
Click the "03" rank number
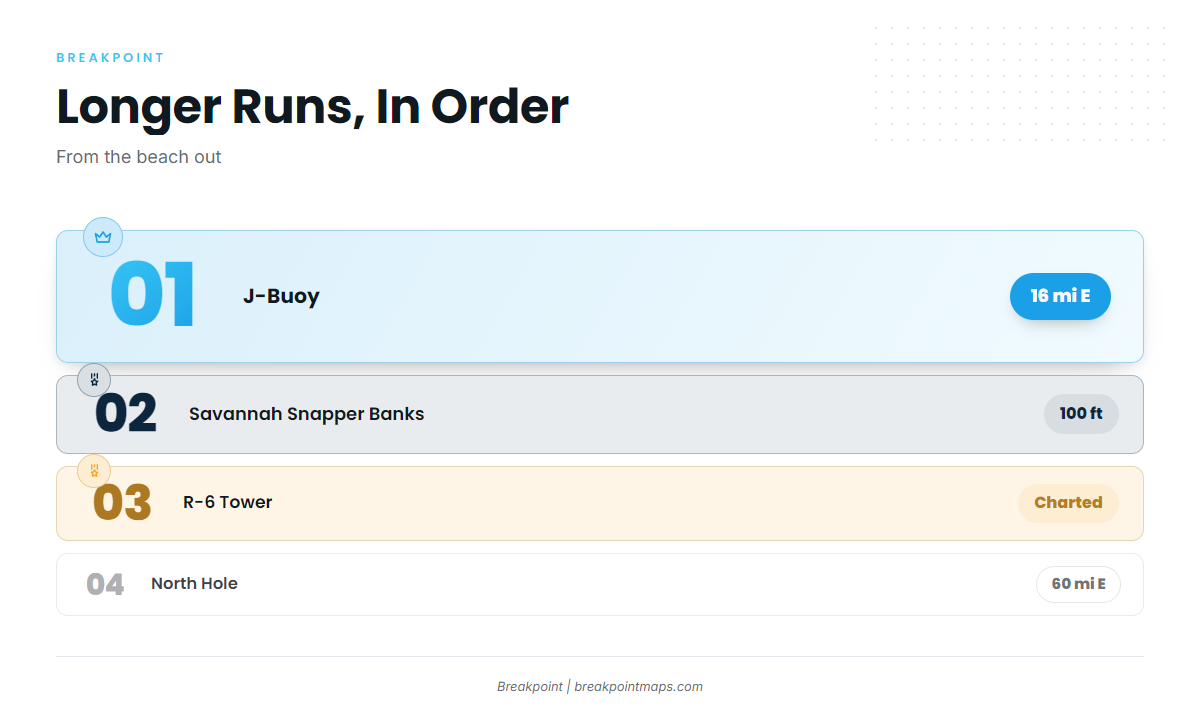click(x=122, y=503)
